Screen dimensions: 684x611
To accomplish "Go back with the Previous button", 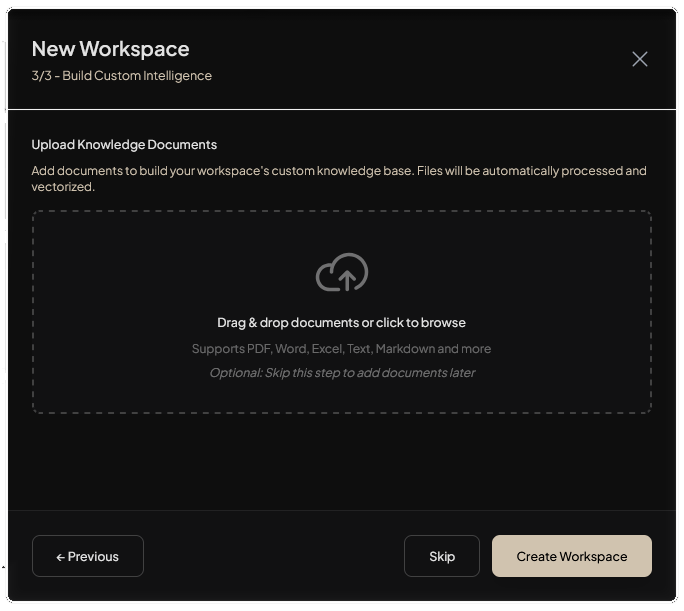I will pyautogui.click(x=88, y=556).
